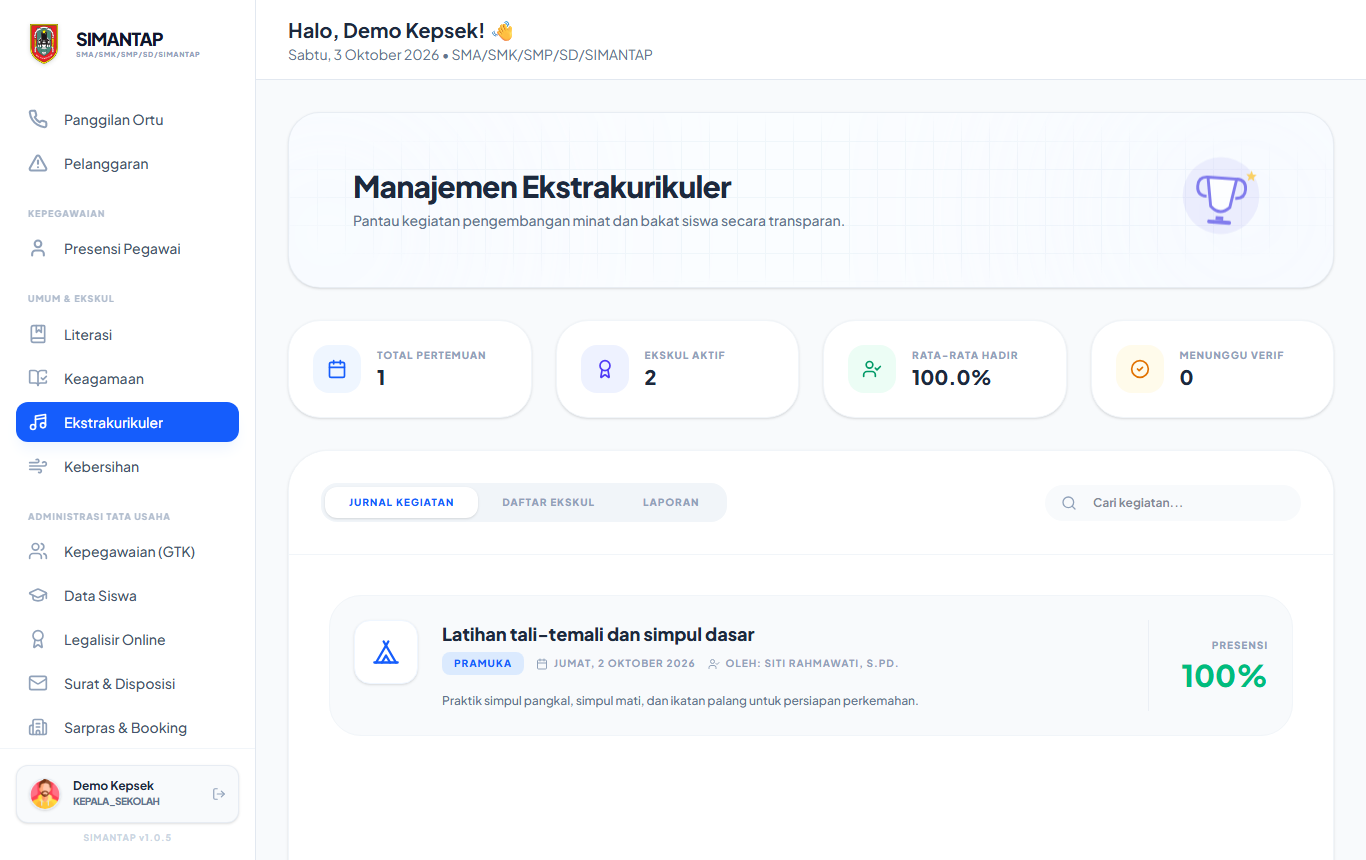Viewport: 1366px width, 860px height.
Task: Click the PRAMUKA tag on the activity
Action: click(x=483, y=663)
